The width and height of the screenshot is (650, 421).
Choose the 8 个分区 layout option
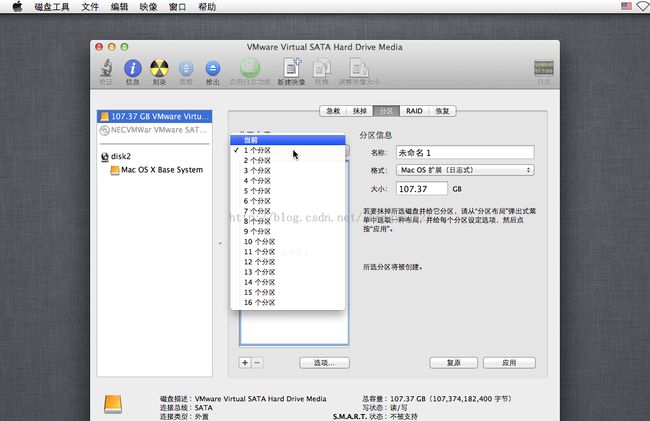(288, 221)
